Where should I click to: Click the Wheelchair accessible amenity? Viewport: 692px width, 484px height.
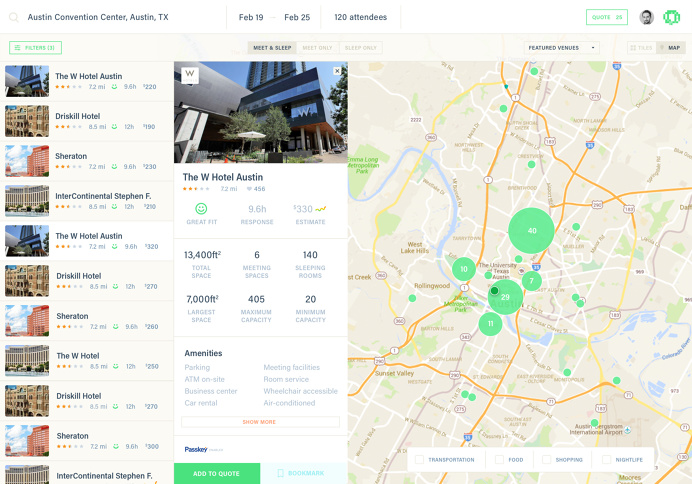point(300,391)
